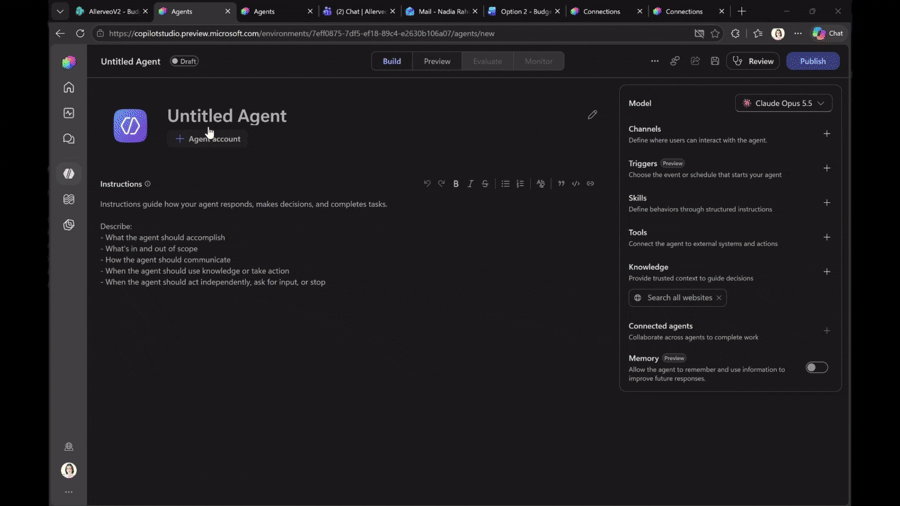900x506 pixels.
Task: Open the Copilot Chat button in browser
Action: pyautogui.click(x=828, y=33)
